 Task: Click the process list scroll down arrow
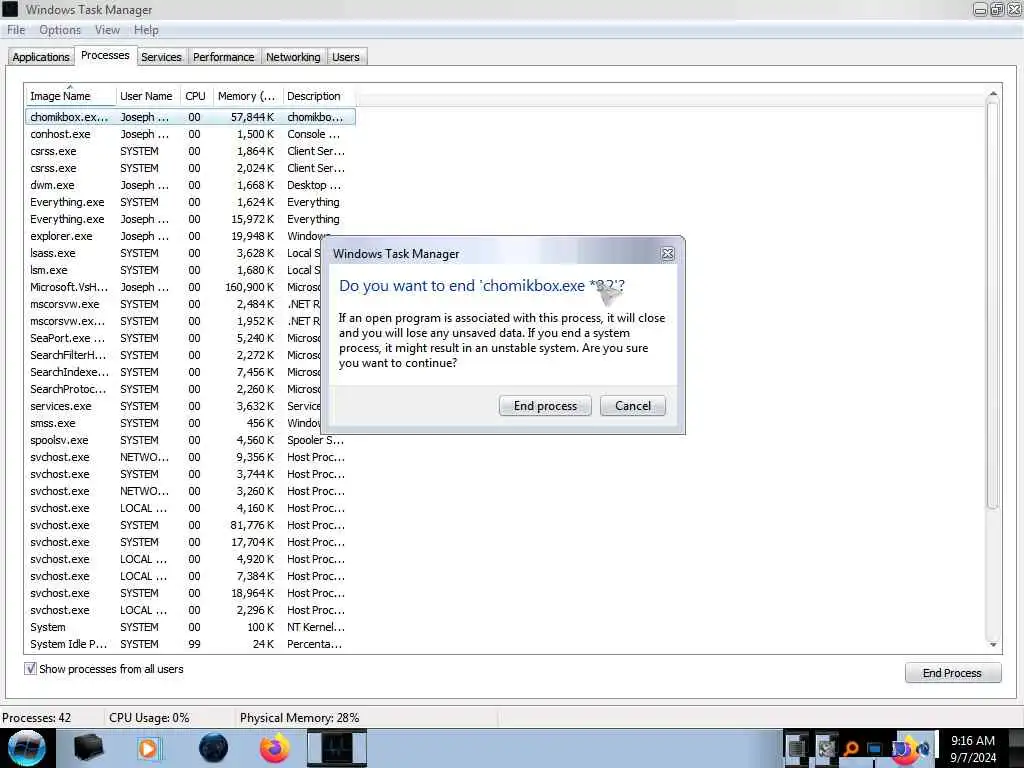[x=993, y=645]
